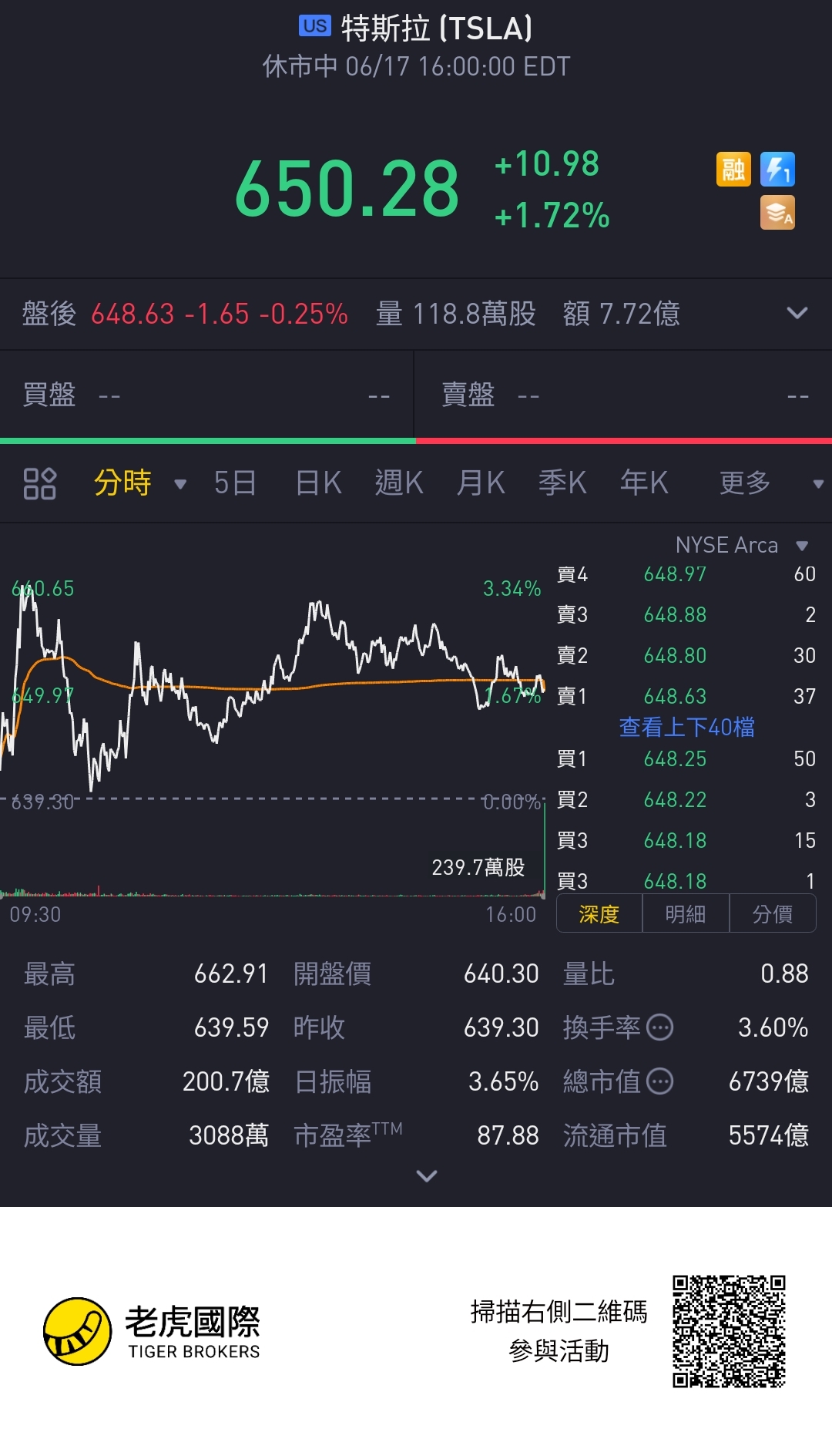Tap the 流通市值 value 5574億
The width and height of the screenshot is (832, 1456).
click(x=769, y=1135)
